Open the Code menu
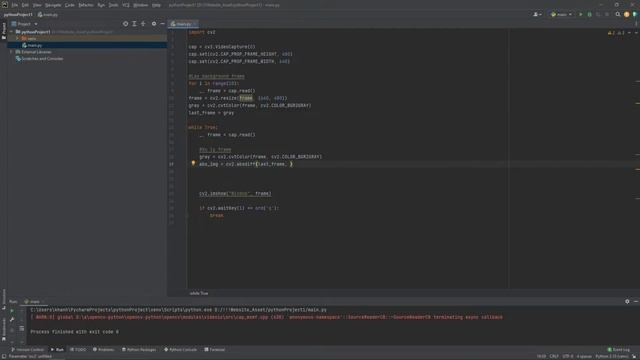This screenshot has width=640, height=360. tap(70, 5)
